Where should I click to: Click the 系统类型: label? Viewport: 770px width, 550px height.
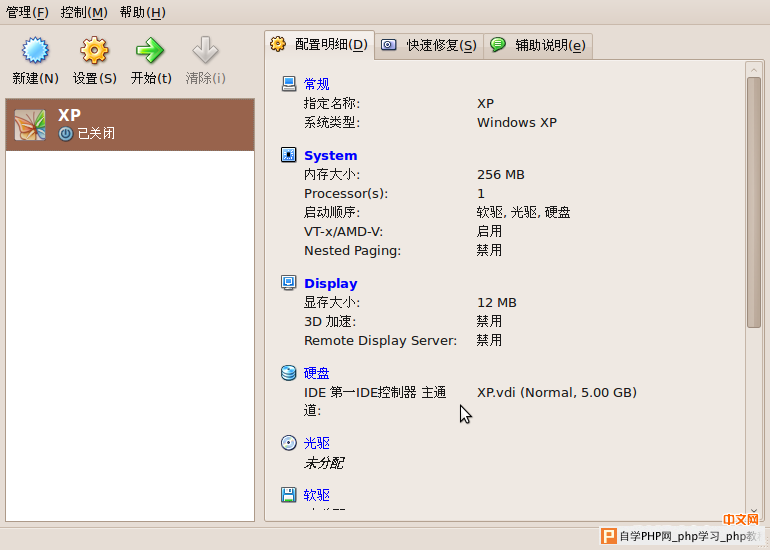(331, 122)
